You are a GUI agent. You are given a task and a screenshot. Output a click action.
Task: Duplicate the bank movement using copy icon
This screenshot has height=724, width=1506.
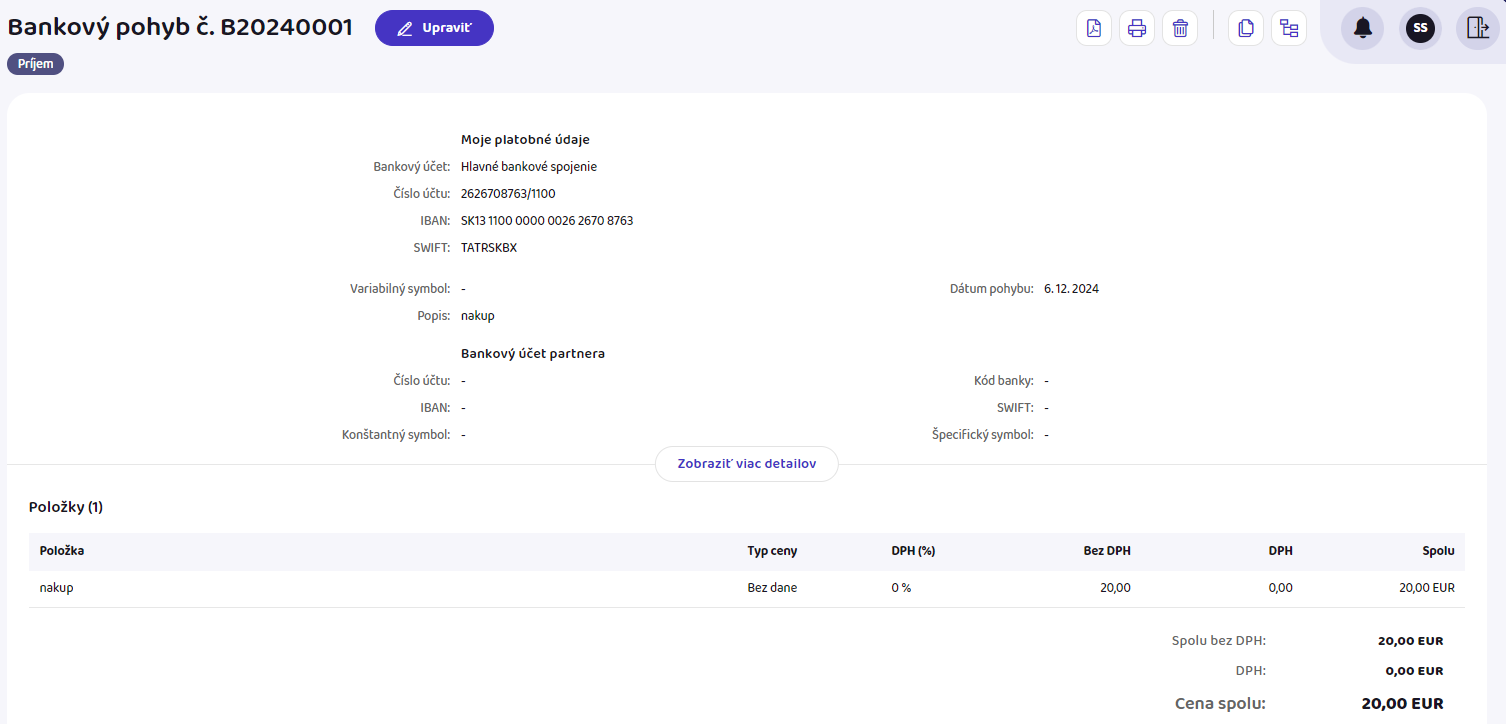[1246, 28]
